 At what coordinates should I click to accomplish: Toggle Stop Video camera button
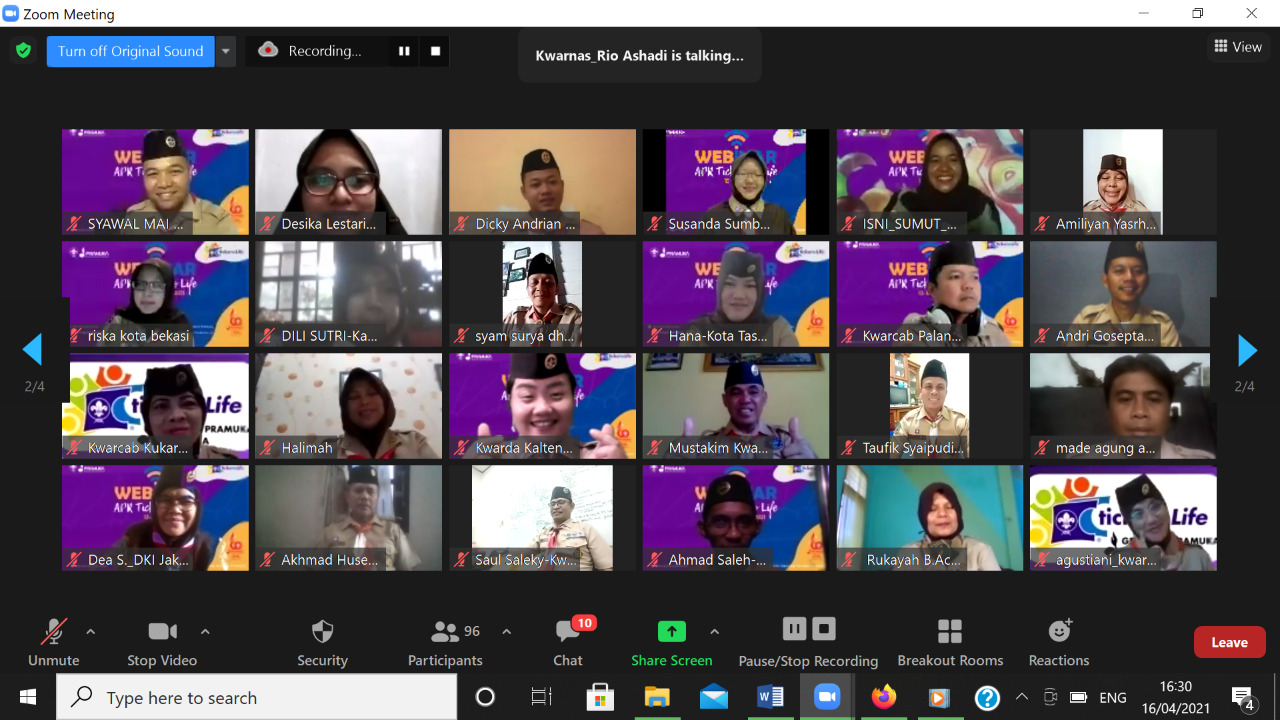[162, 642]
